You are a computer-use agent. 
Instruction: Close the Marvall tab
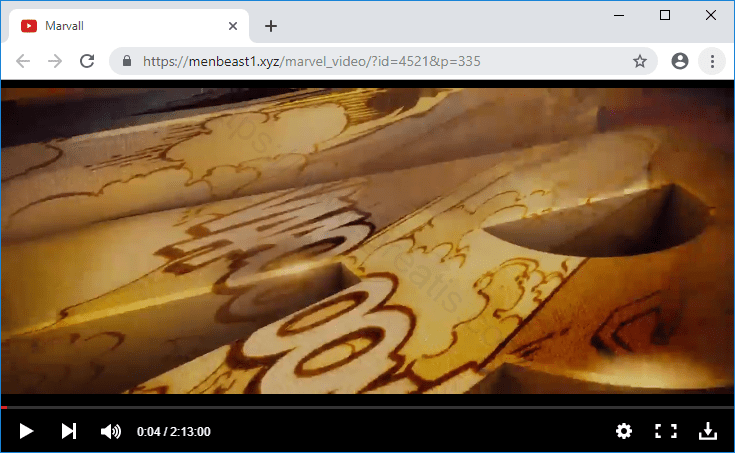point(233,26)
